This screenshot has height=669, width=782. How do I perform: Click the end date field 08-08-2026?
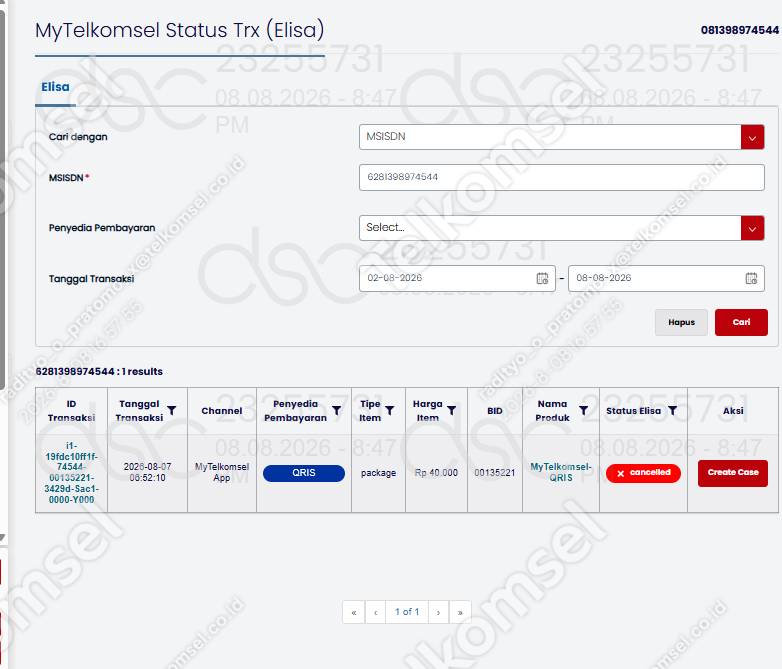(666, 278)
